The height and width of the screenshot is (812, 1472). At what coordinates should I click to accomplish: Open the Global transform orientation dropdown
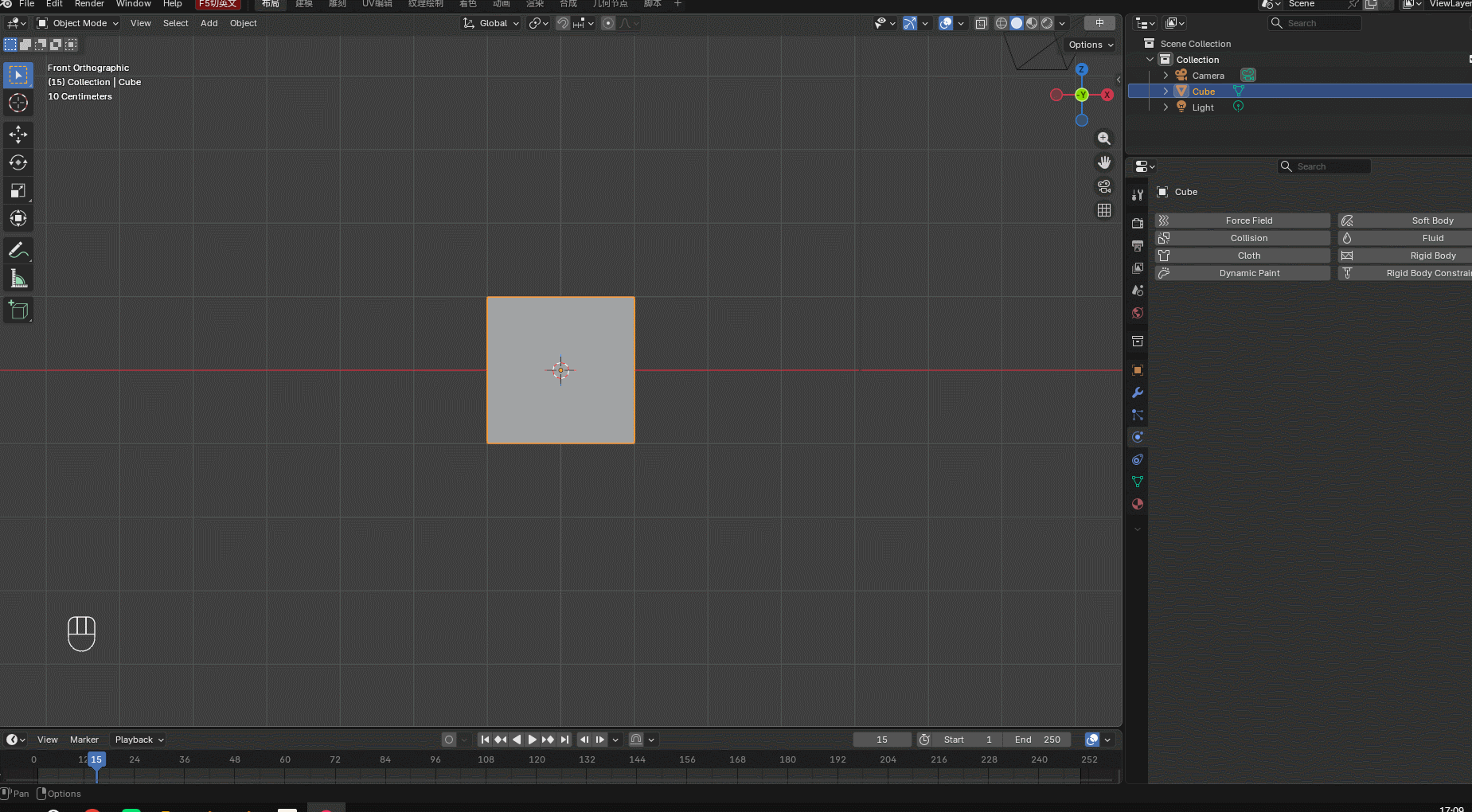click(x=491, y=23)
